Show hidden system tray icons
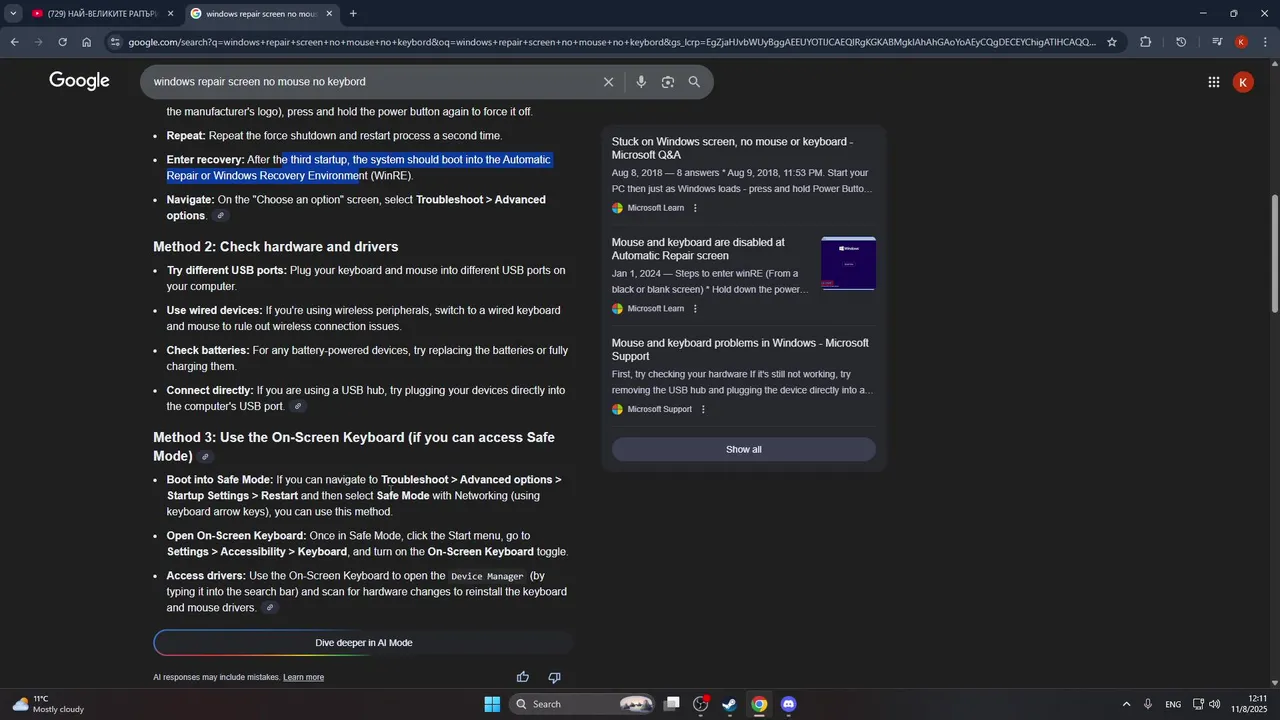 pyautogui.click(x=1126, y=704)
